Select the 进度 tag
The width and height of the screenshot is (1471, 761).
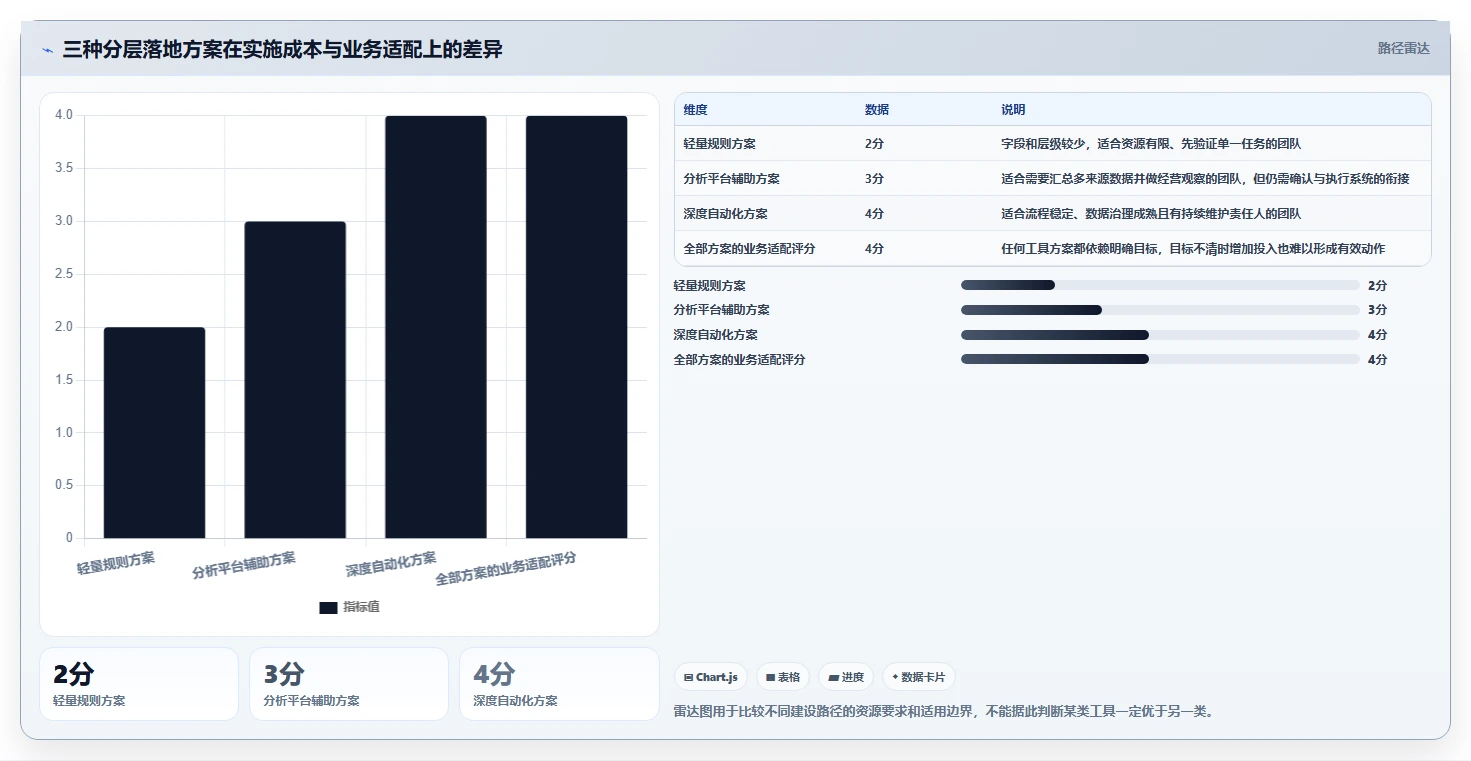(x=846, y=677)
